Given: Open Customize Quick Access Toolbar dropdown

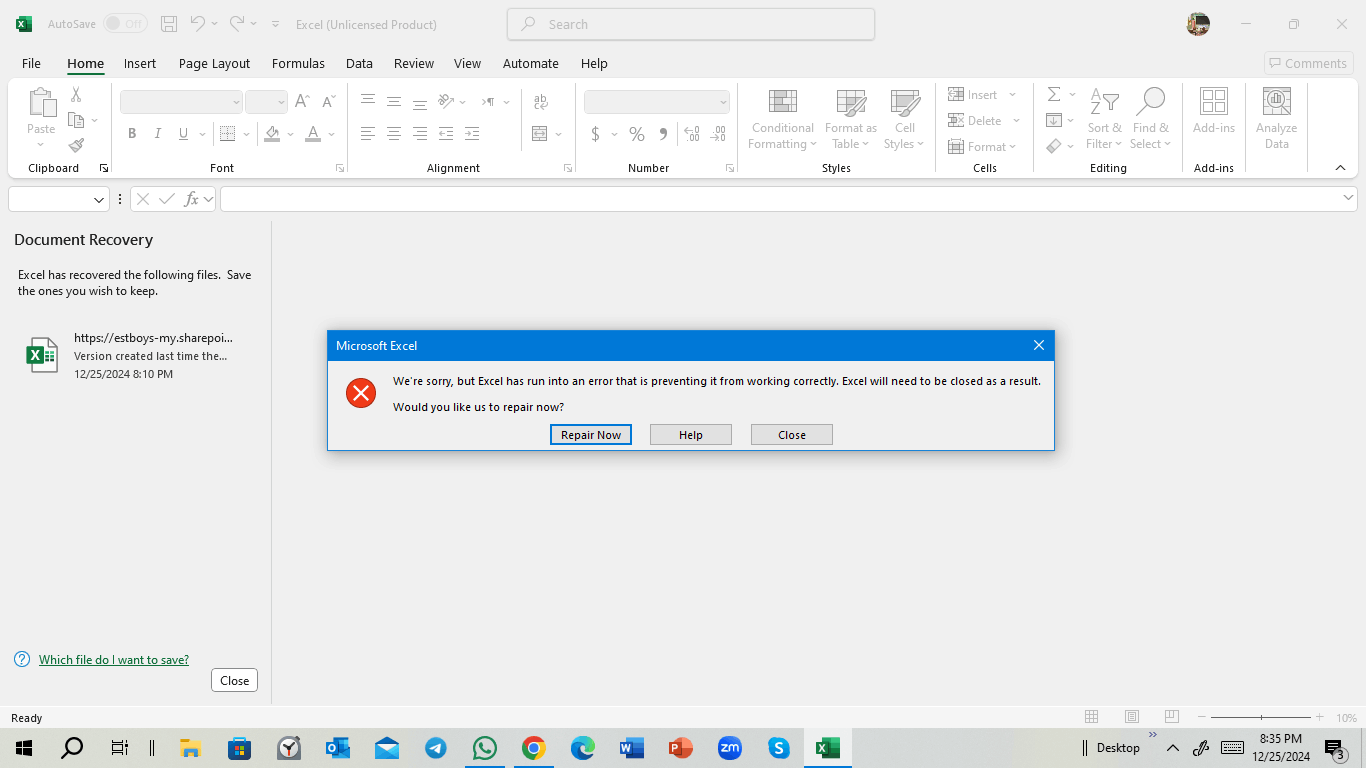Looking at the screenshot, I should pos(276,24).
